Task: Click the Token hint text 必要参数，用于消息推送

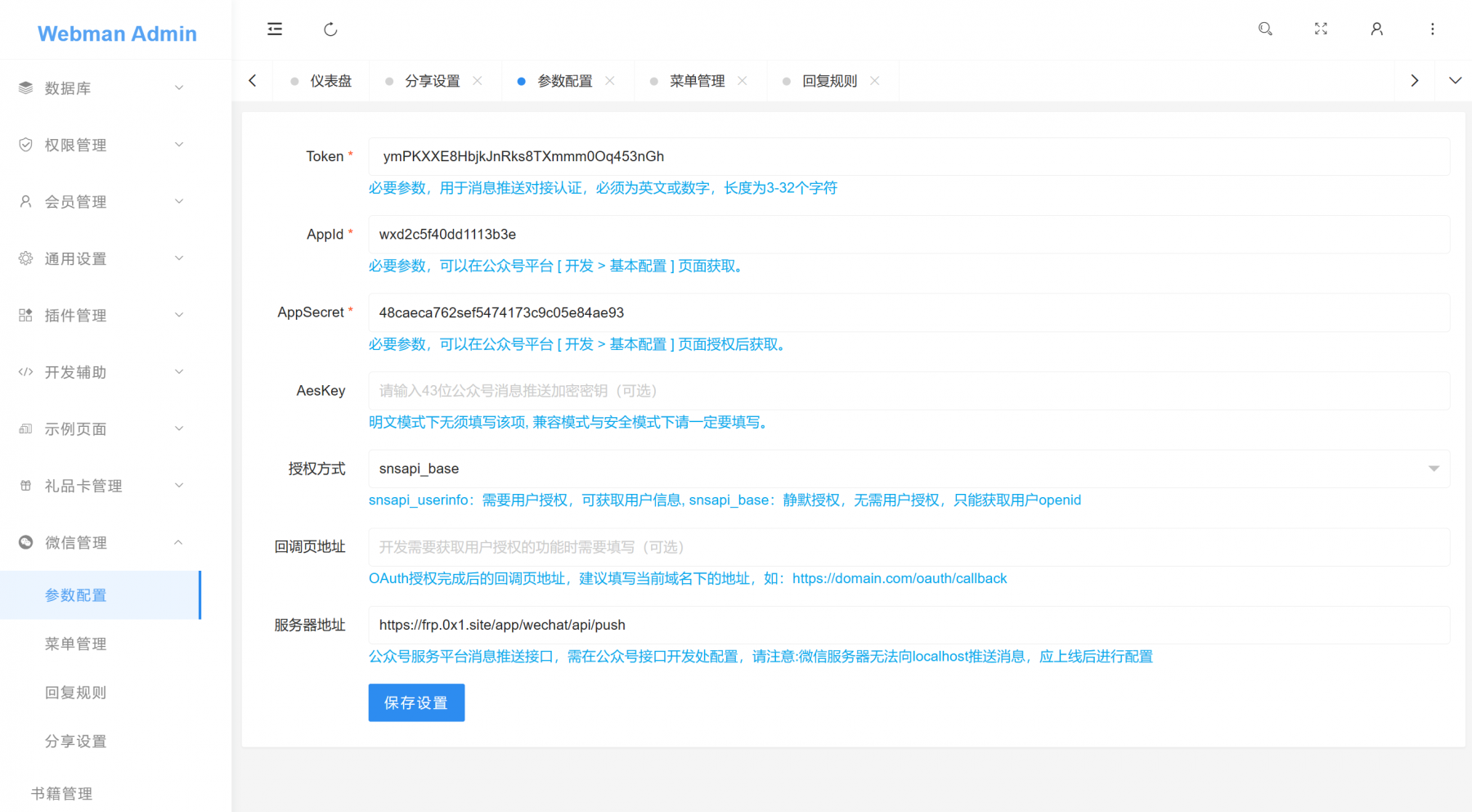Action: 603,188
